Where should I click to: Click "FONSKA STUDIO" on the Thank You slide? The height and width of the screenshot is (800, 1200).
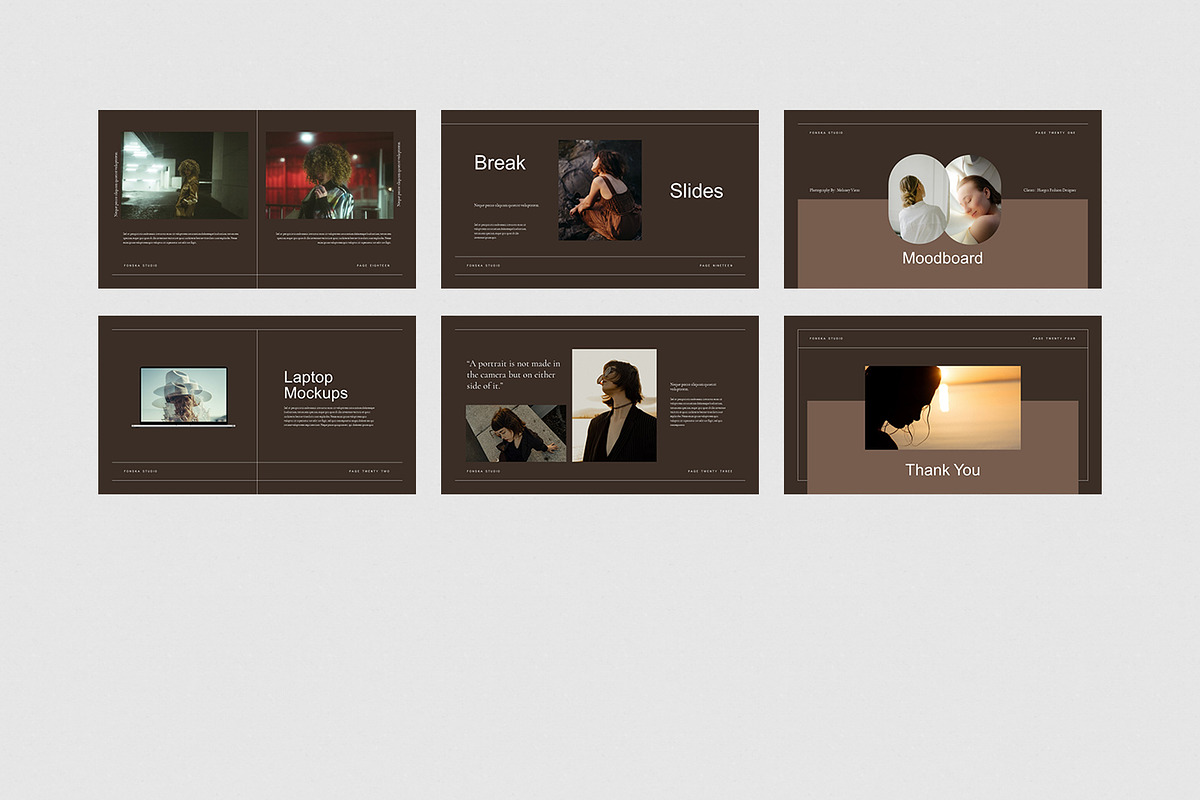[x=827, y=339]
